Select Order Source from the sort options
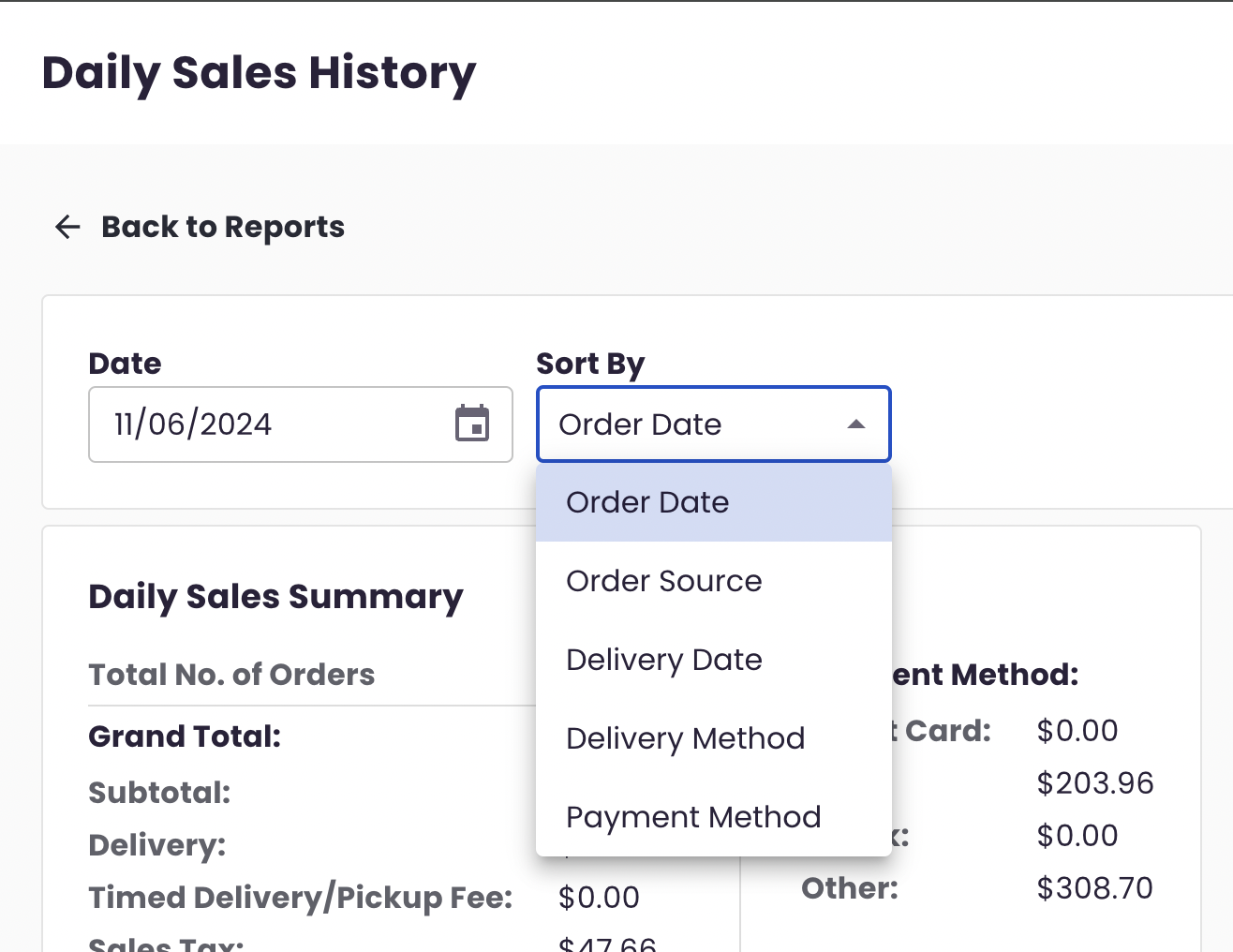The image size is (1233, 952). point(663,581)
